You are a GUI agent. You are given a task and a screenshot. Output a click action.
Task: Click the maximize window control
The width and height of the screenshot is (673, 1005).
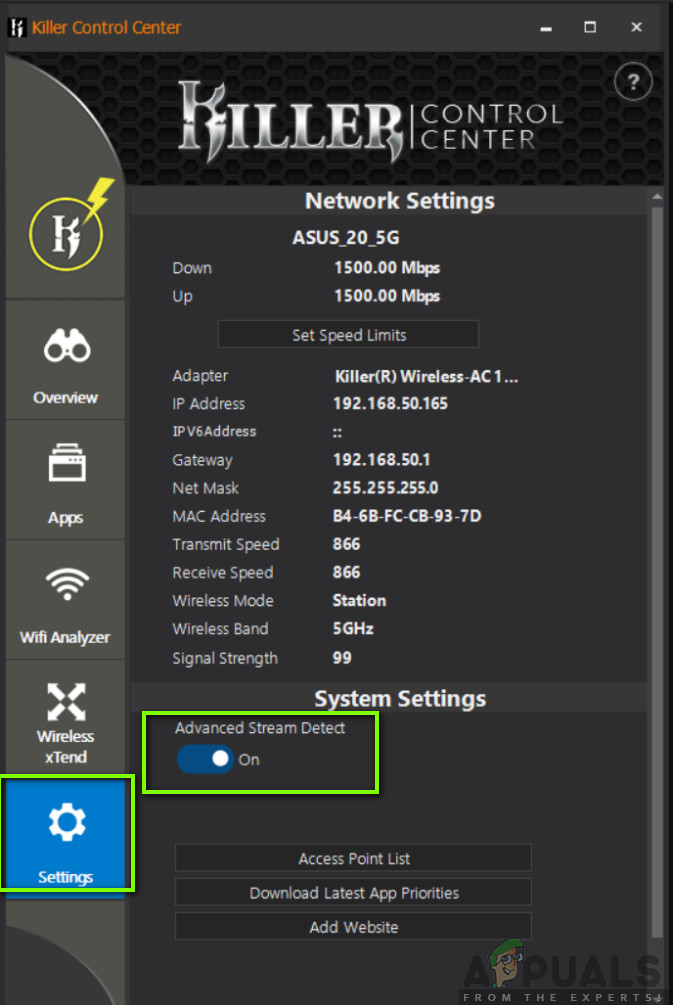coord(590,28)
